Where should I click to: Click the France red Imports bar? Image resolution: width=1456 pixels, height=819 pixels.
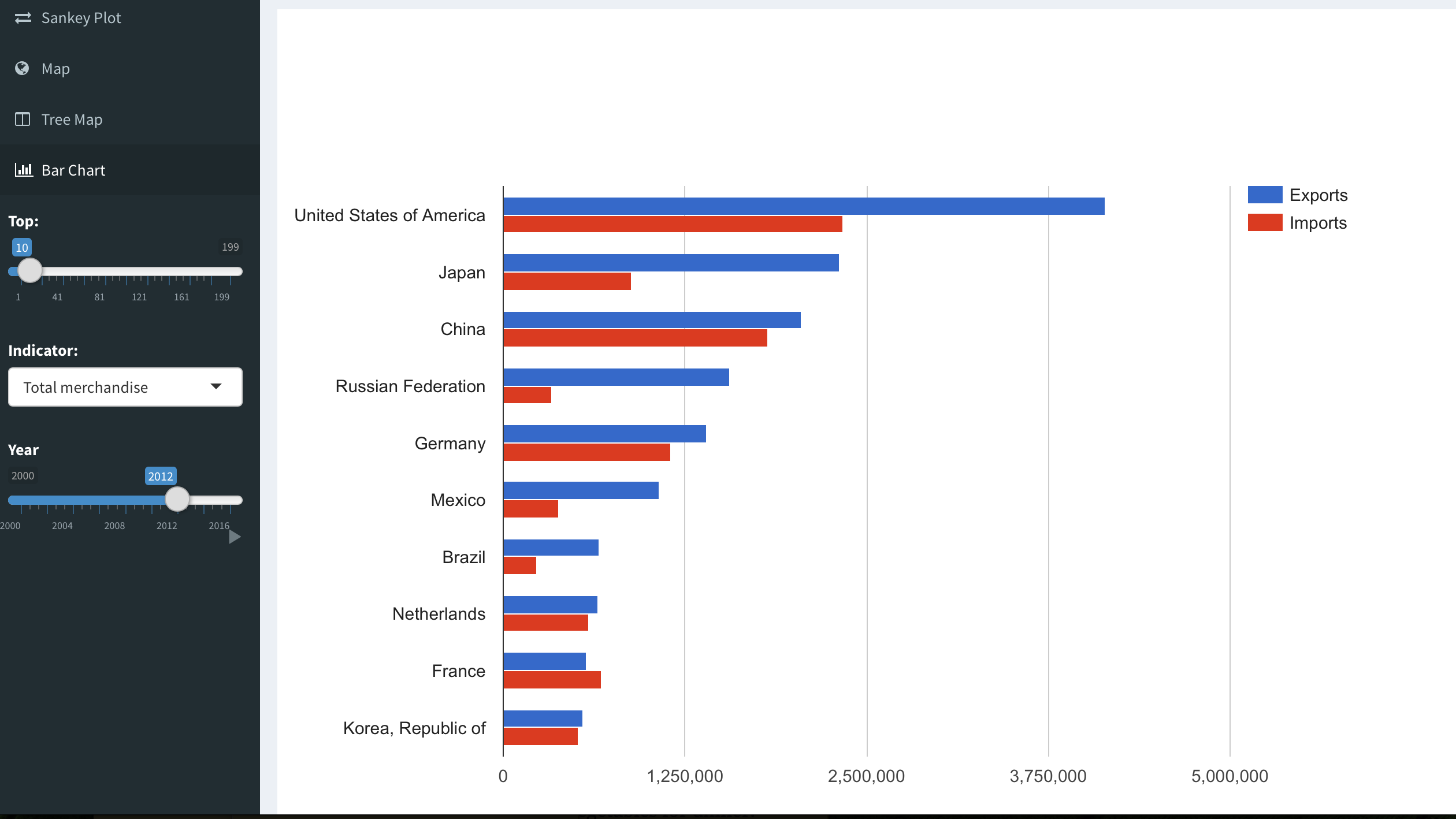(x=552, y=680)
